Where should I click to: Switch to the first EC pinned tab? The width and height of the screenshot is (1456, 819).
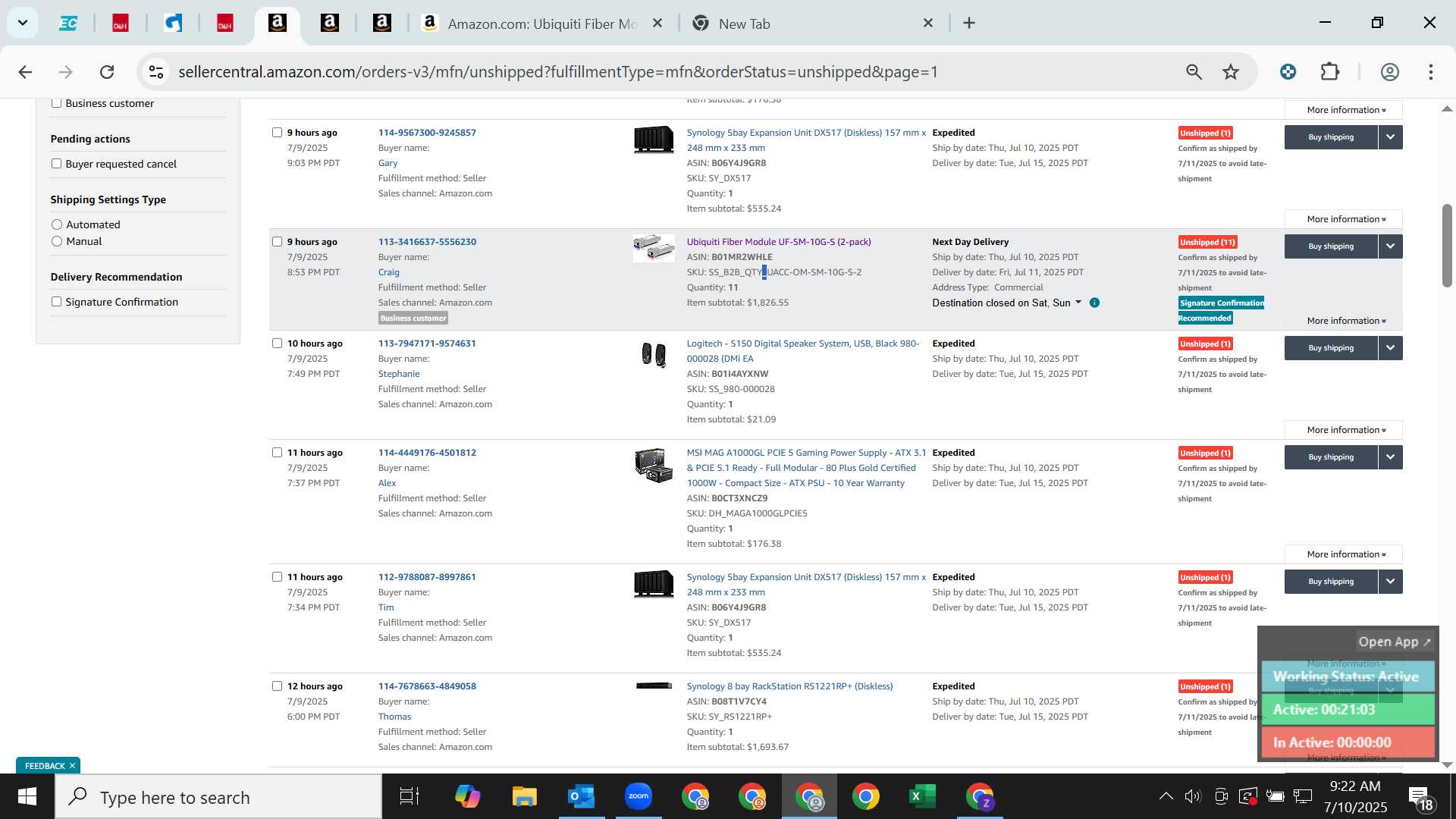(68, 24)
